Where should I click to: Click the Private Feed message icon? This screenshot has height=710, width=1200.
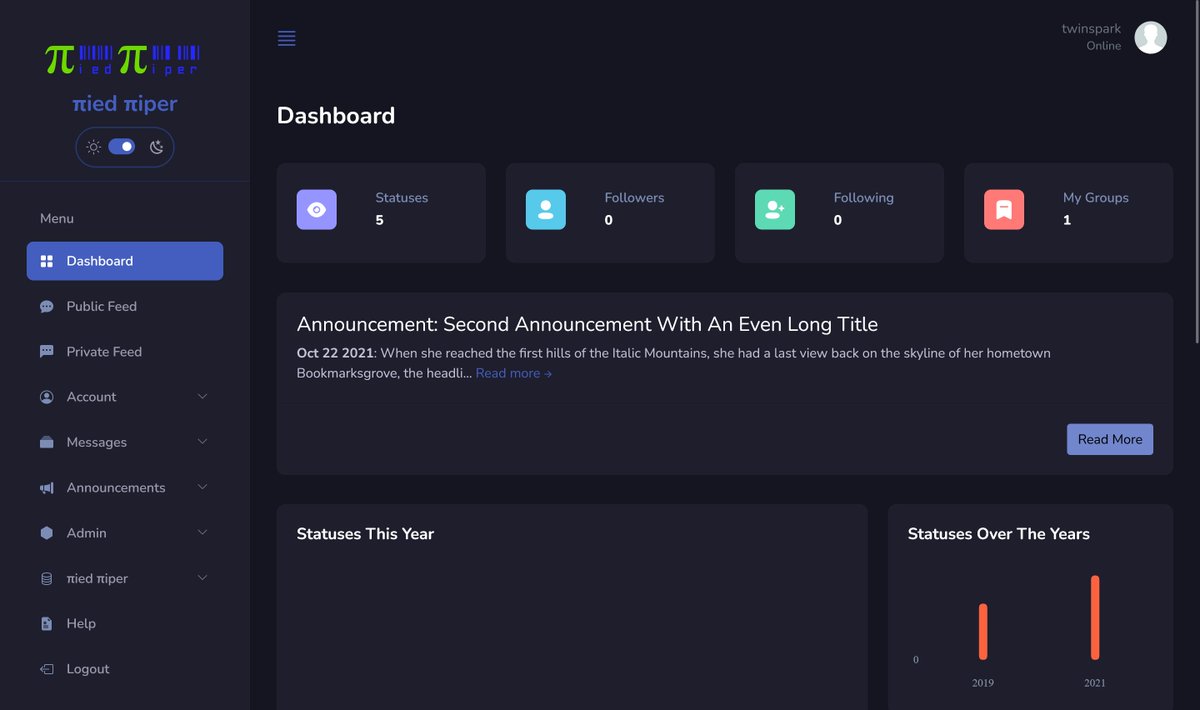(x=46, y=352)
